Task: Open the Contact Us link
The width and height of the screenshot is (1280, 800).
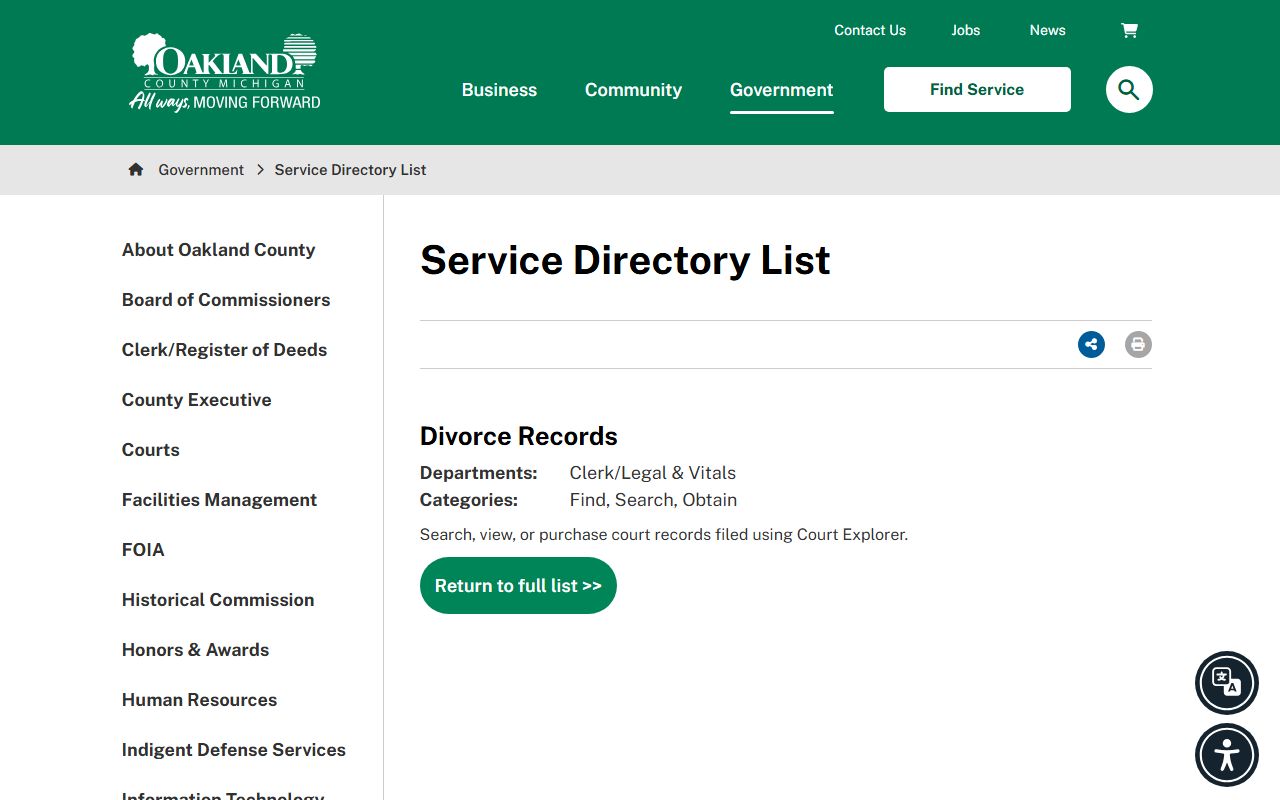Action: (x=870, y=30)
